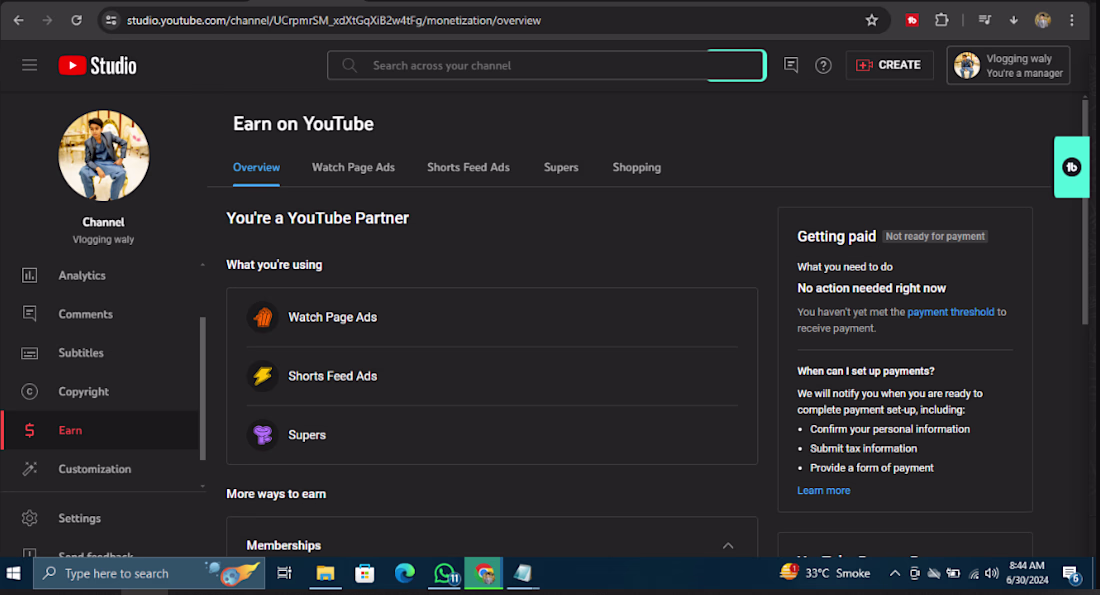Click the sidebar scrollbar
The height and width of the screenshot is (595, 1100).
(203, 388)
